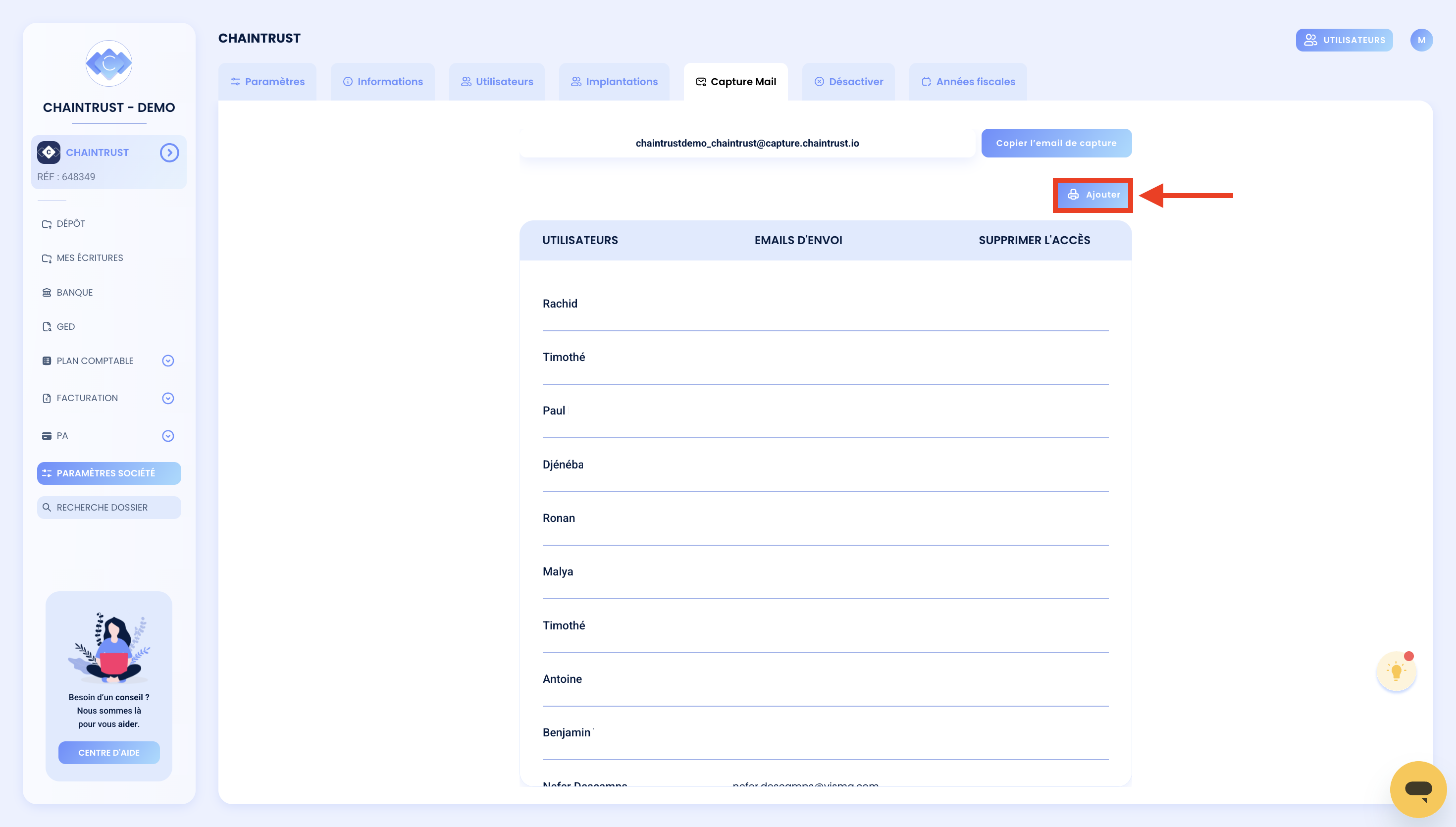Open the Désactiver tab
Screen dimensions: 1456x827
pos(849,82)
